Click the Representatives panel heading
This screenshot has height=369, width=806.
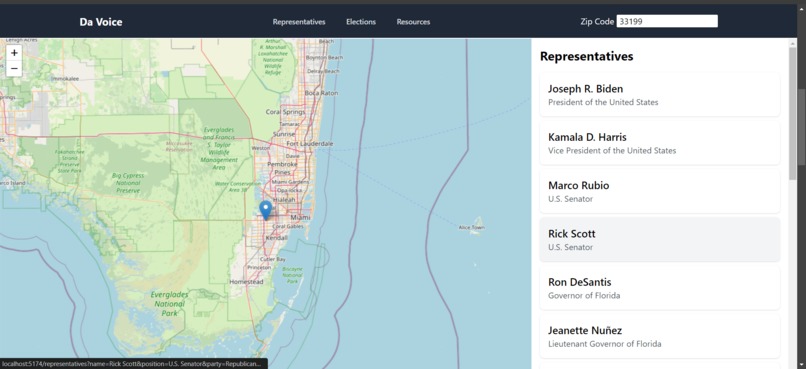[587, 56]
